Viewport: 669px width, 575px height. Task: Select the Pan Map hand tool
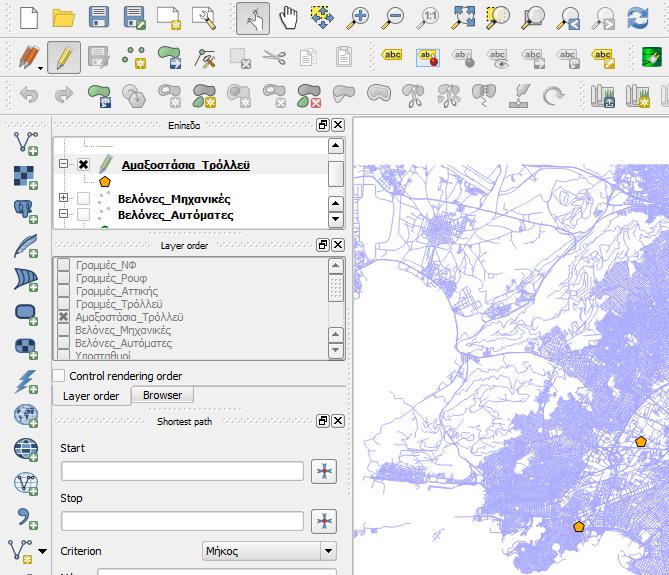288,18
